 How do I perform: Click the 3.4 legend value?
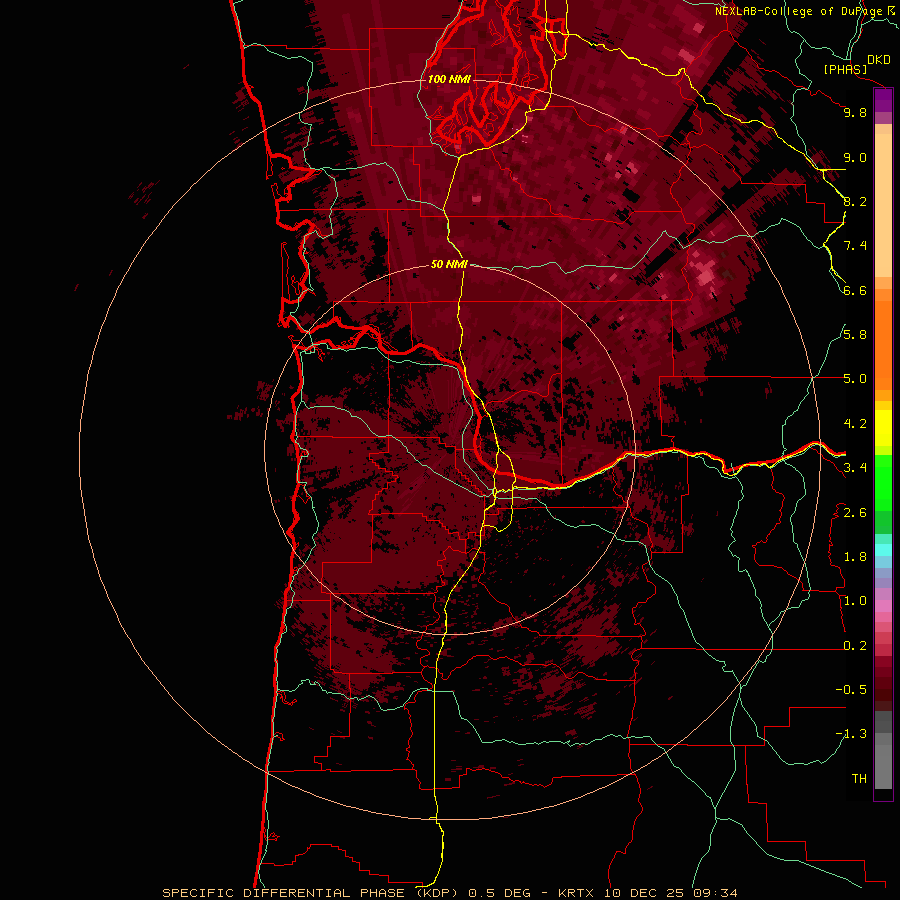point(855,468)
